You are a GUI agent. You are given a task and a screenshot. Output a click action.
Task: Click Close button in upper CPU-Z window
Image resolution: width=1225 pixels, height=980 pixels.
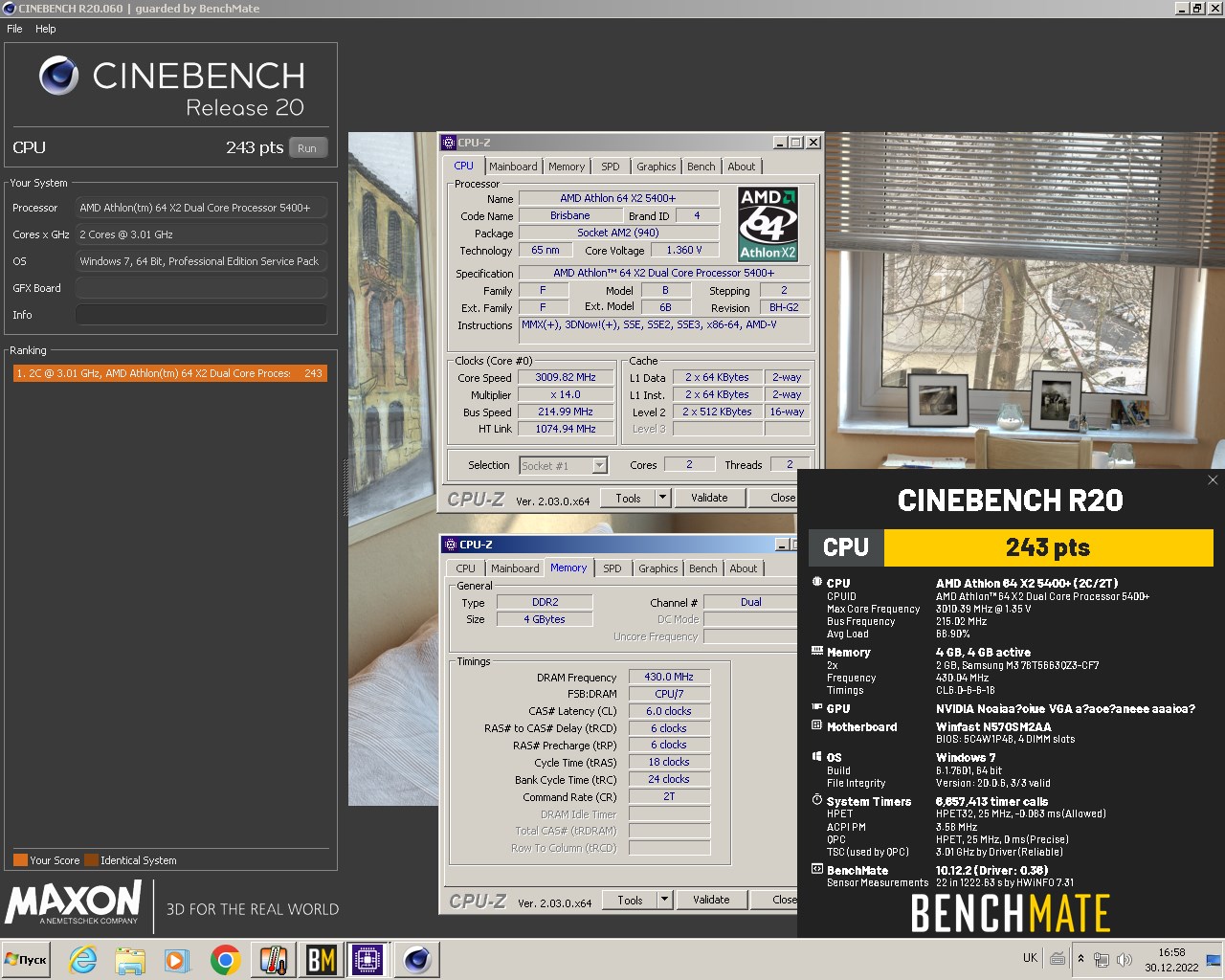click(x=783, y=498)
